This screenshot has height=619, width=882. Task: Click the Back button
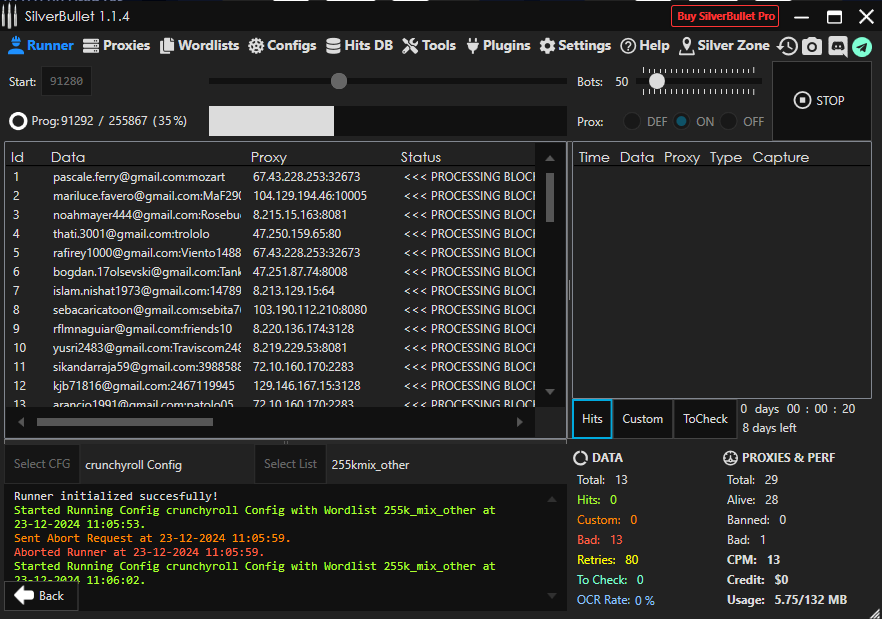(40, 596)
